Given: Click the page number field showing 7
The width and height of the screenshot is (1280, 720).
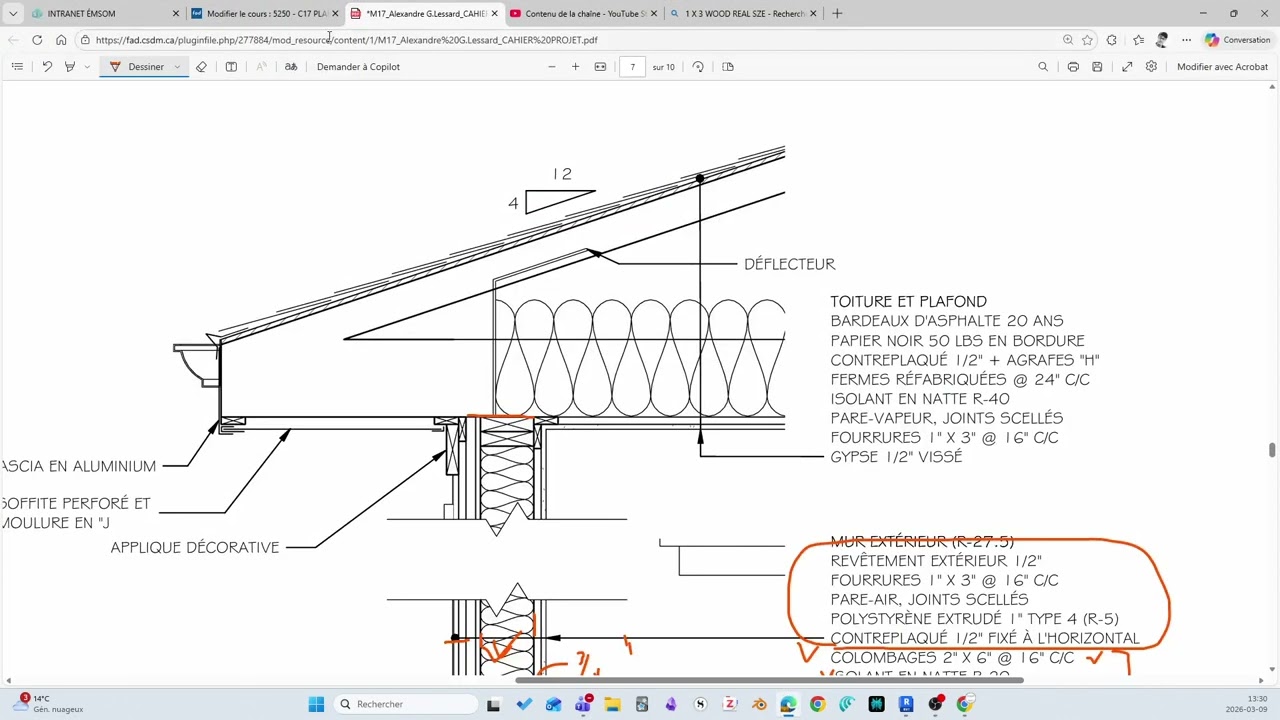Looking at the screenshot, I should point(632,67).
